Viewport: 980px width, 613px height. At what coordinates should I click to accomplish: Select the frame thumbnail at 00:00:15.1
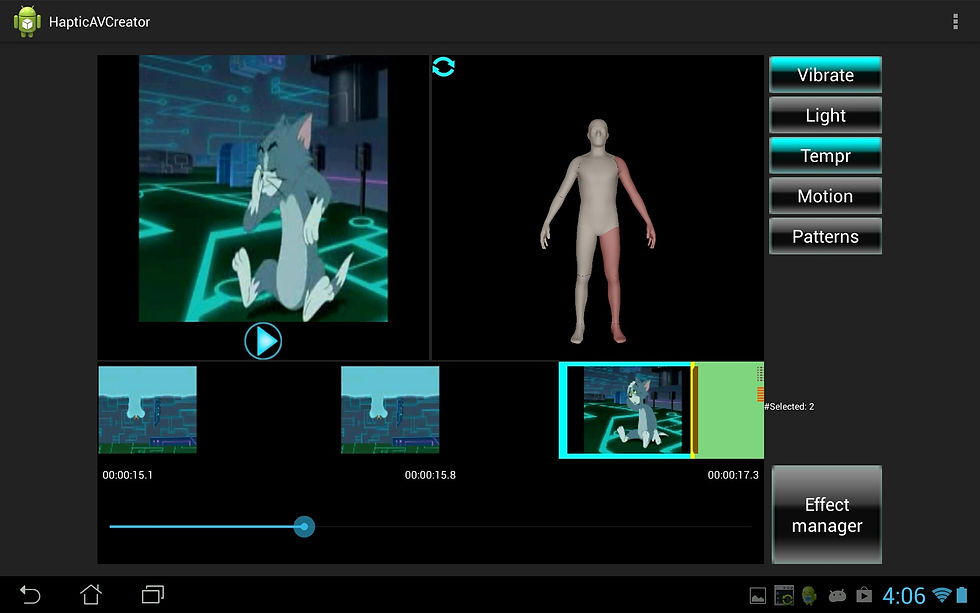[148, 410]
